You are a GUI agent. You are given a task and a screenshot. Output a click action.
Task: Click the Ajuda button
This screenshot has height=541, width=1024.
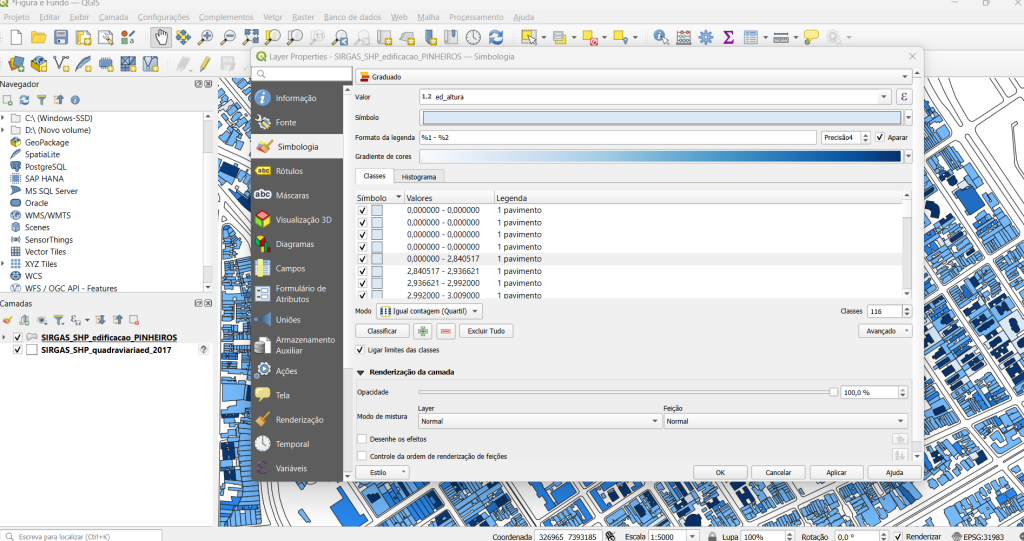point(894,472)
